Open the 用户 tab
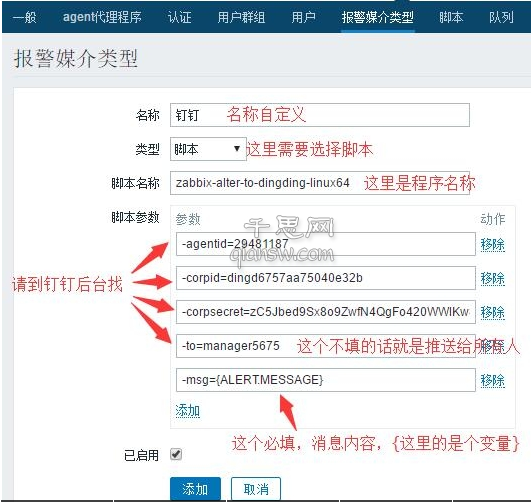Viewport: 531px width, 502px height. pos(303,17)
